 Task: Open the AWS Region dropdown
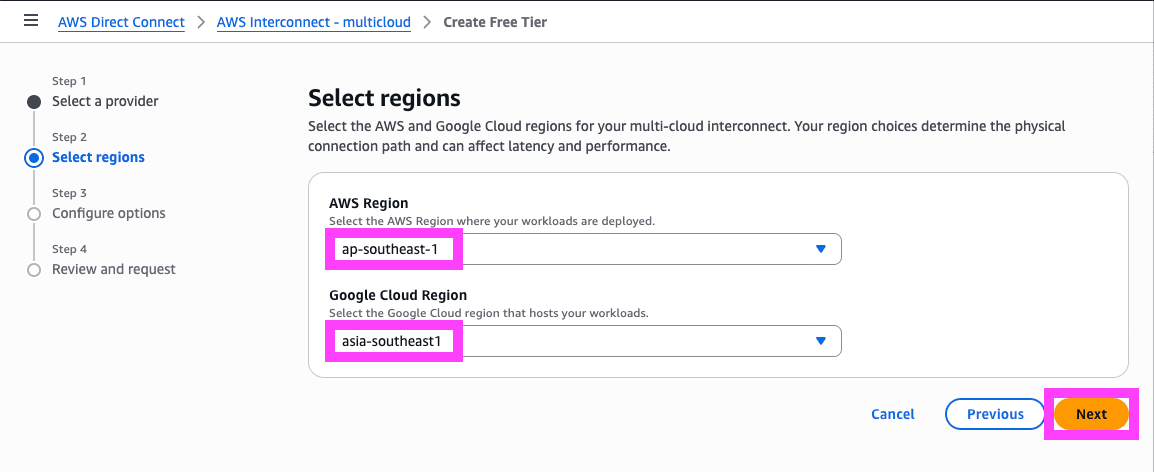585,249
